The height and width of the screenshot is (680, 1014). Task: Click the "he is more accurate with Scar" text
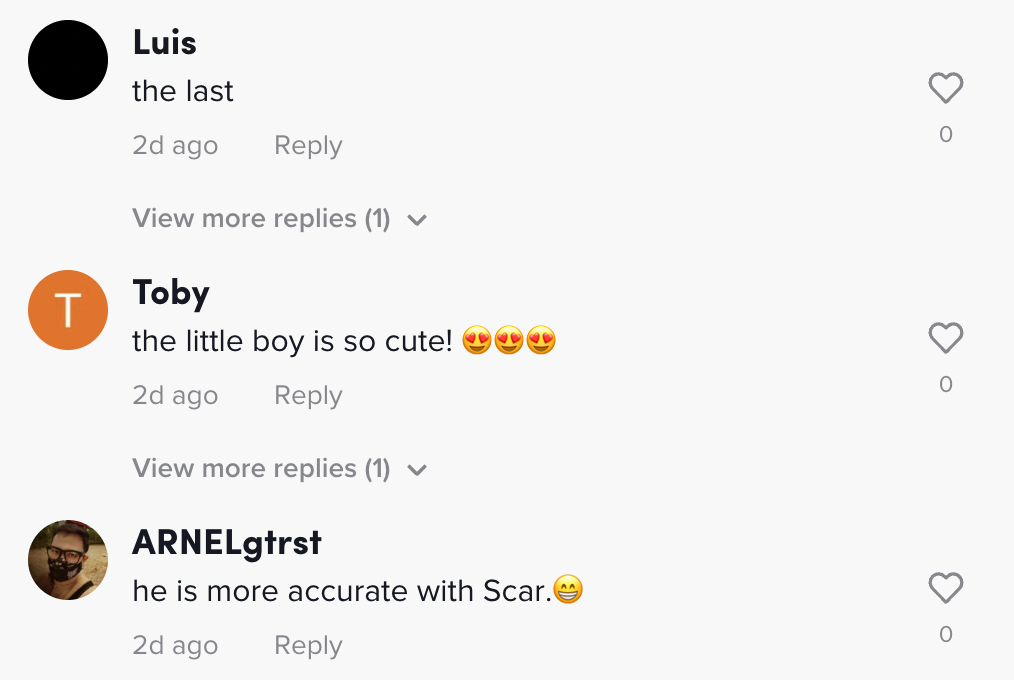342,592
